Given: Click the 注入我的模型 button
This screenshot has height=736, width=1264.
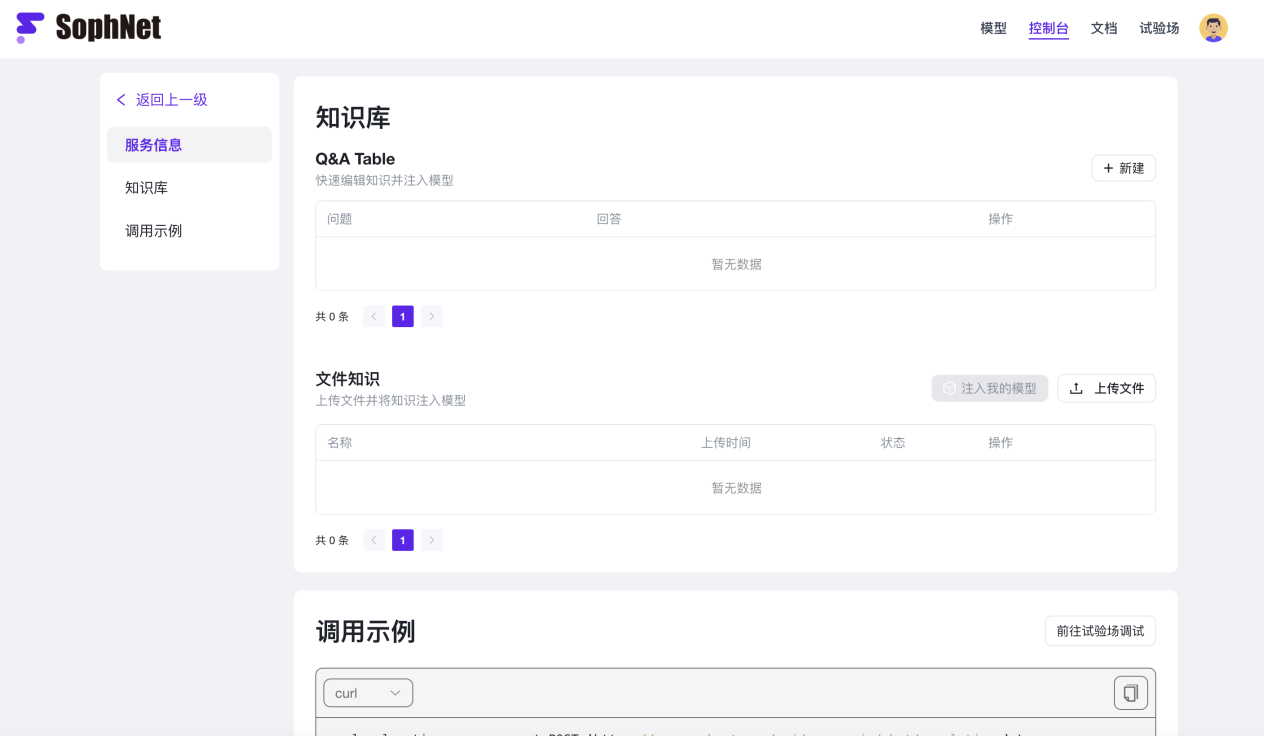Looking at the screenshot, I should (989, 388).
